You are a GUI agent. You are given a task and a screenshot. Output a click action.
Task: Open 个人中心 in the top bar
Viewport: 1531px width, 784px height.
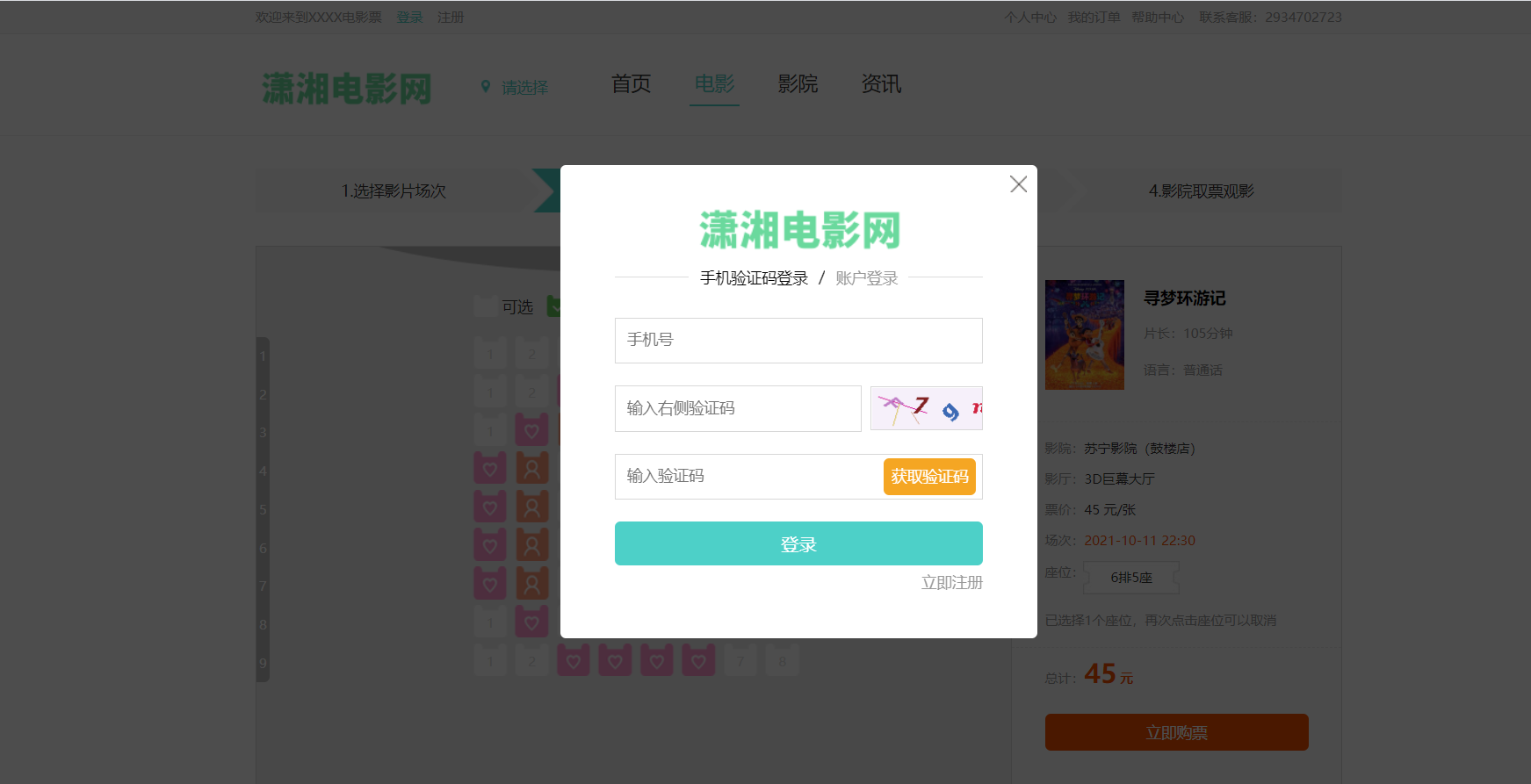[x=1030, y=18]
